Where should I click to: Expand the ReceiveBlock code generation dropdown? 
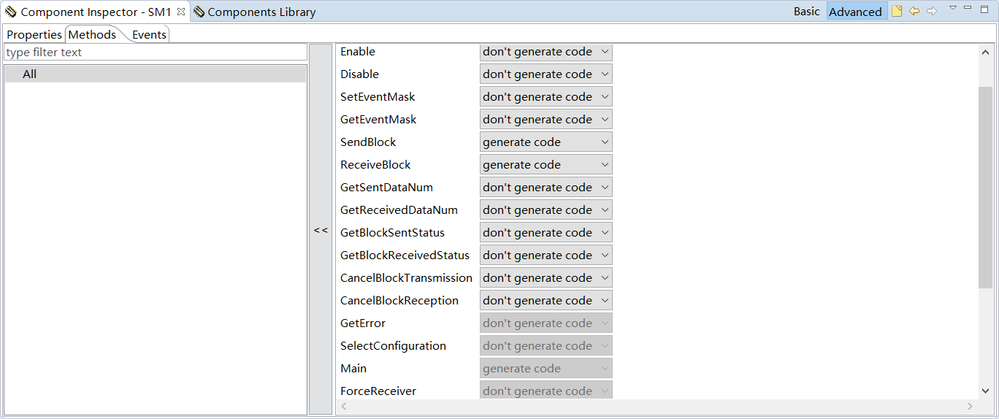pos(545,165)
